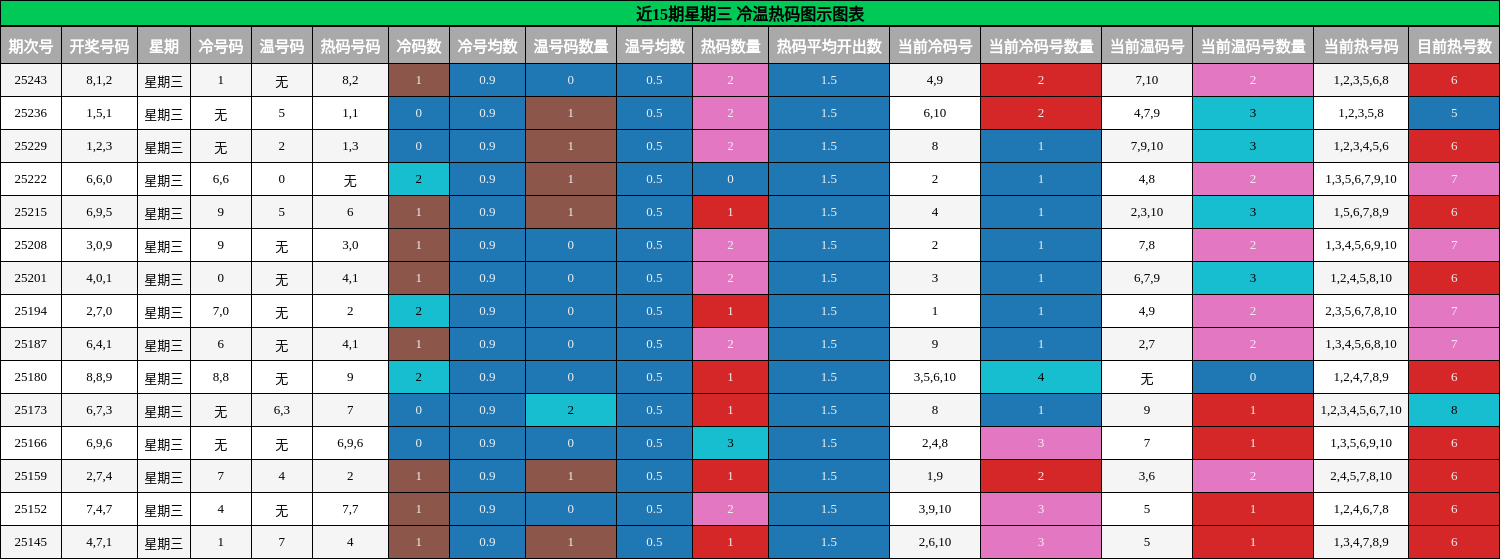Click period number 25152
Screen dimensions: 1500x559
coord(30,509)
